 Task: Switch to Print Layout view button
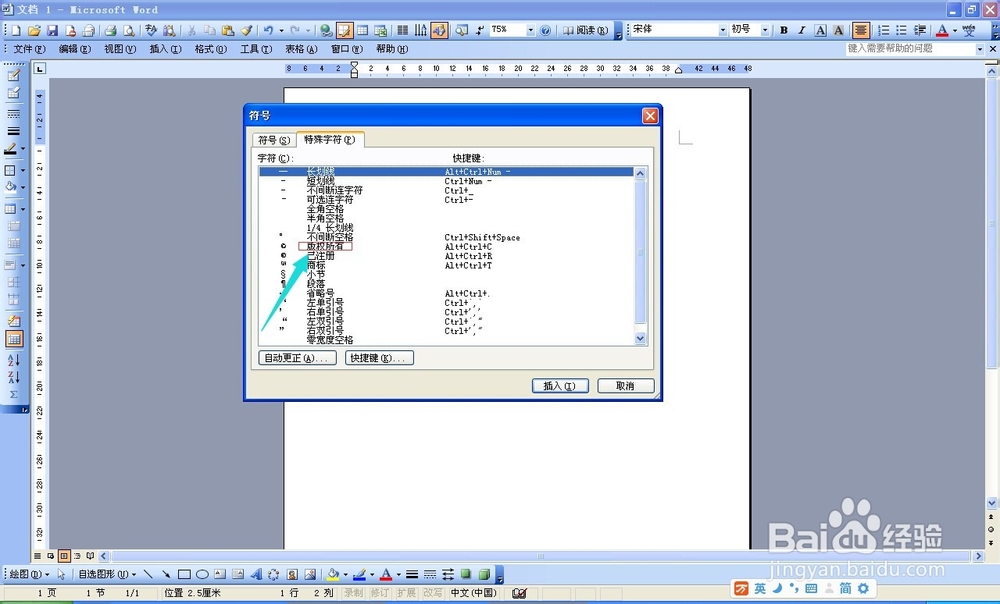pyautogui.click(x=64, y=556)
